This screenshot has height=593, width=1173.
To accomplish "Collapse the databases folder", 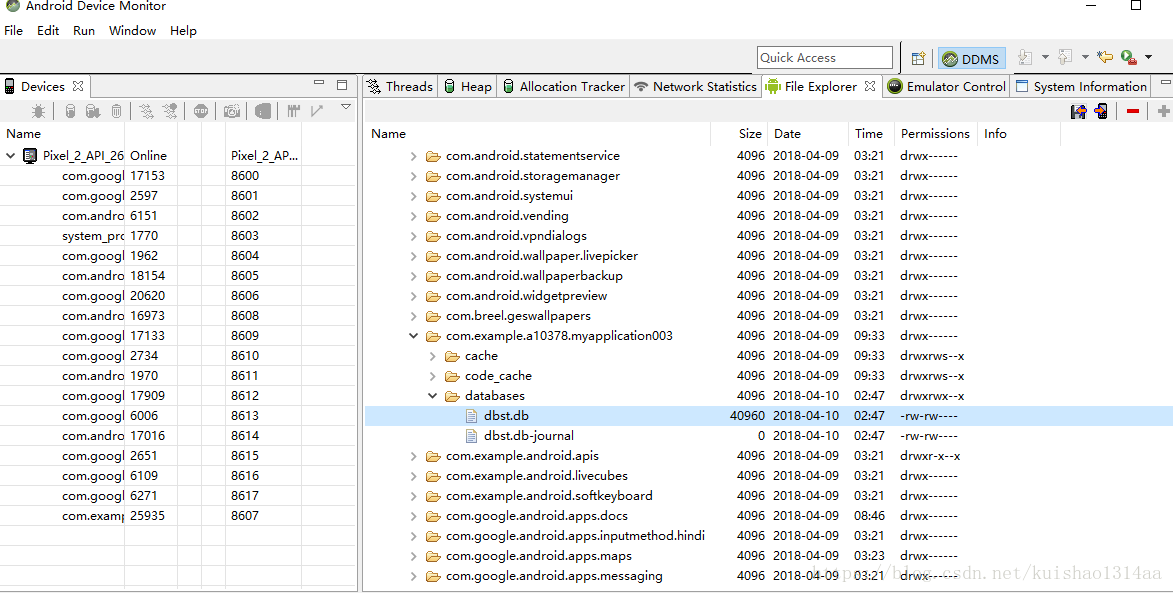I will point(432,396).
